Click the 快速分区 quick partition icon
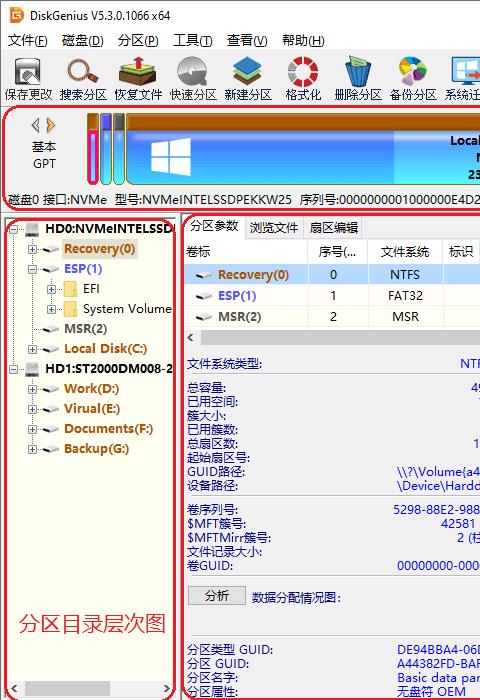The height and width of the screenshot is (700, 480). pos(193,78)
